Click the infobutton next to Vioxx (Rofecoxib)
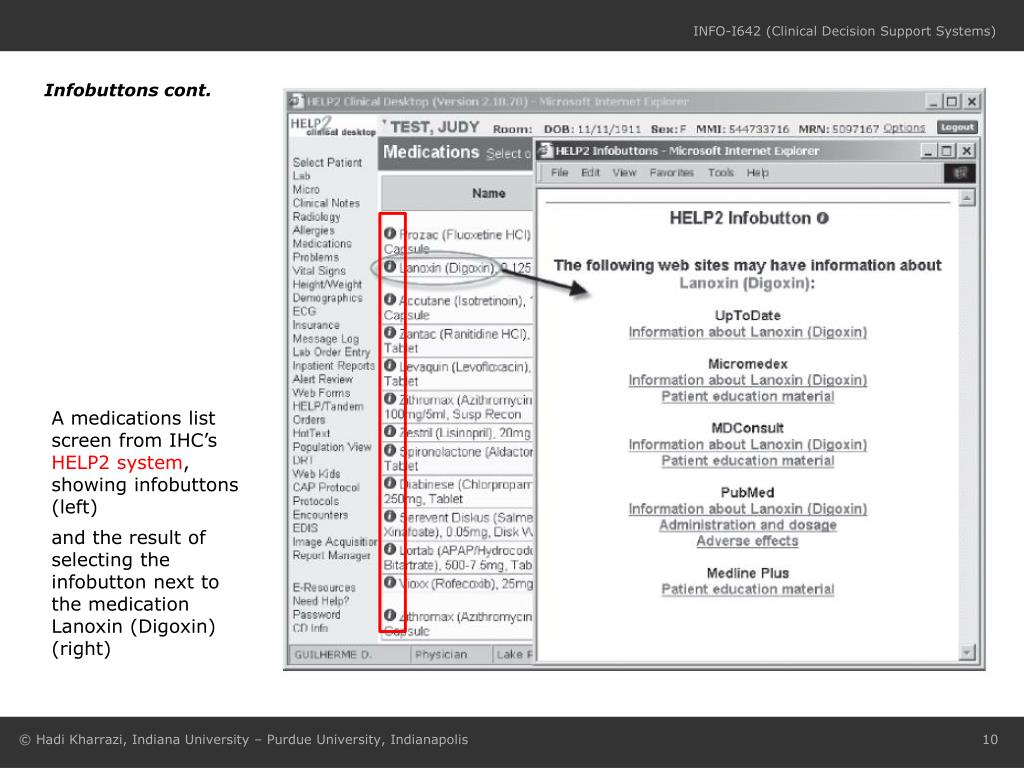Screen dimensions: 1024x768 (x=390, y=582)
